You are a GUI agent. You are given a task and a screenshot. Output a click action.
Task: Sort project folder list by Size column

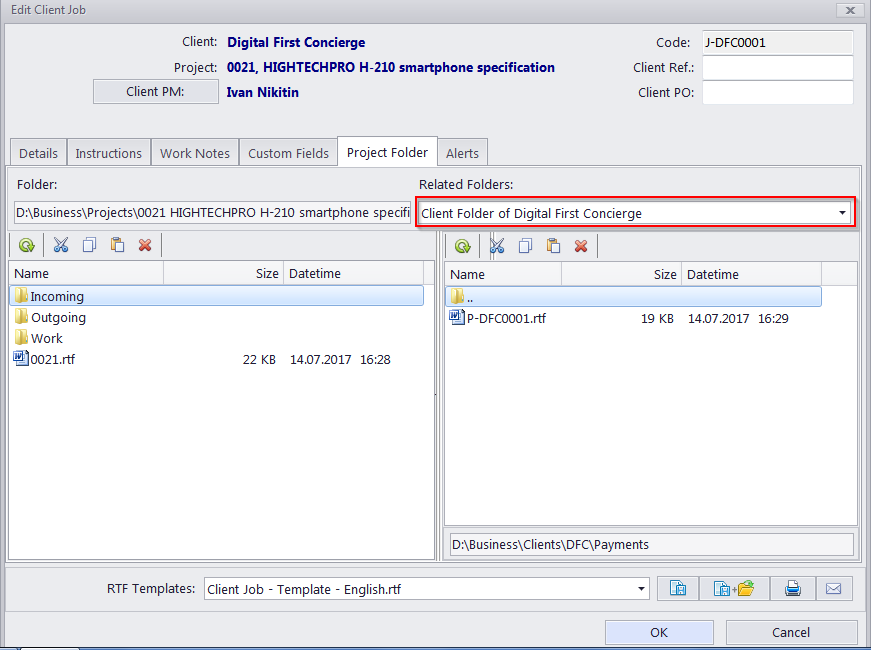(224, 273)
